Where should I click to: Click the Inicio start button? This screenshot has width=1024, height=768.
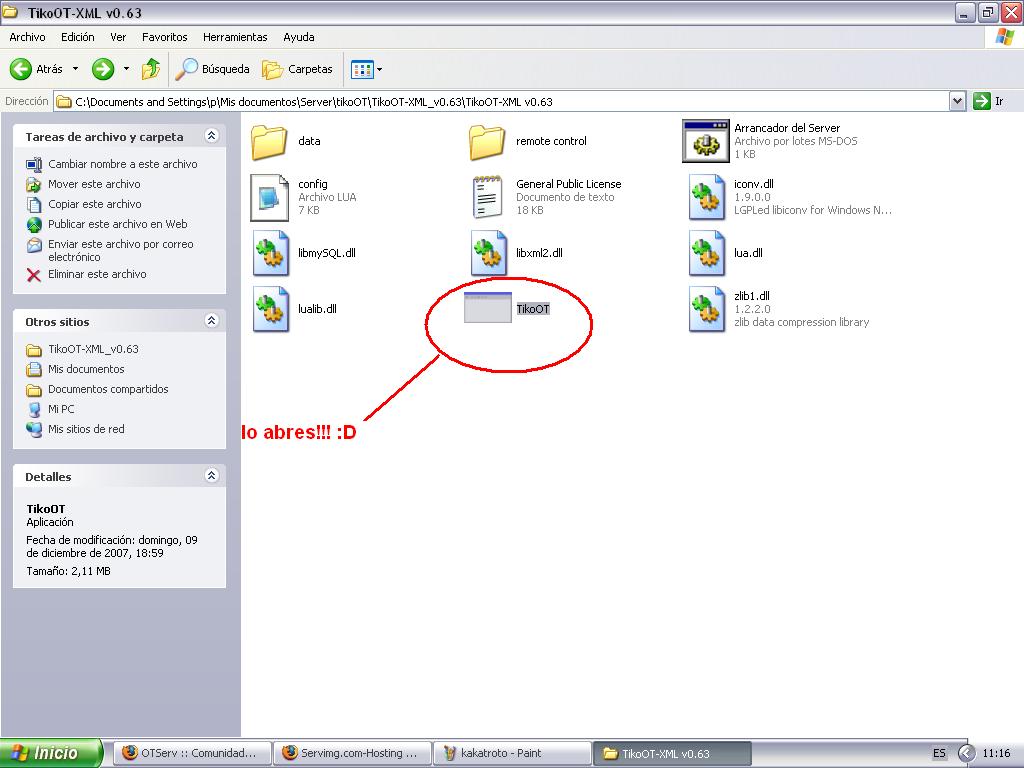51,753
